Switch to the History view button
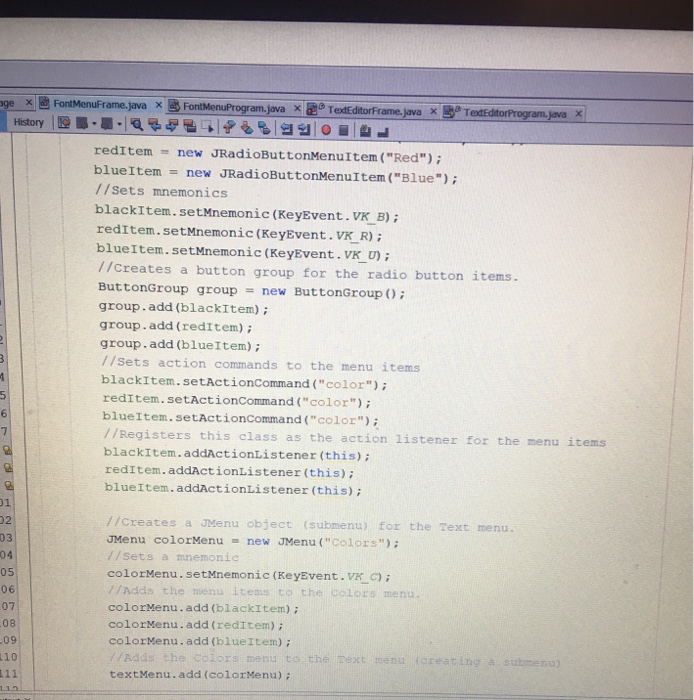Screen dimensions: 694x700 29,122
